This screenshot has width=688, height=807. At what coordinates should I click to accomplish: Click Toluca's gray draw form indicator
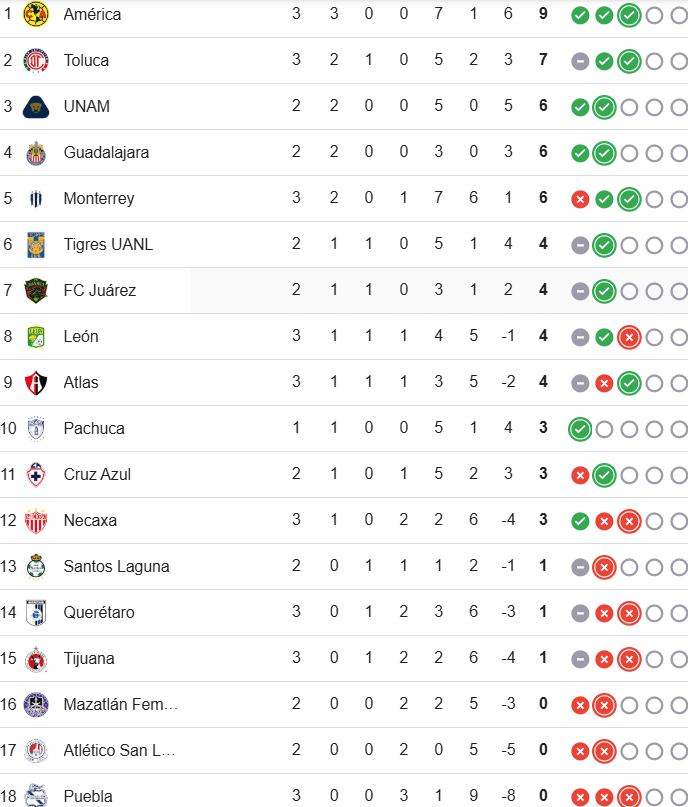tap(580, 62)
